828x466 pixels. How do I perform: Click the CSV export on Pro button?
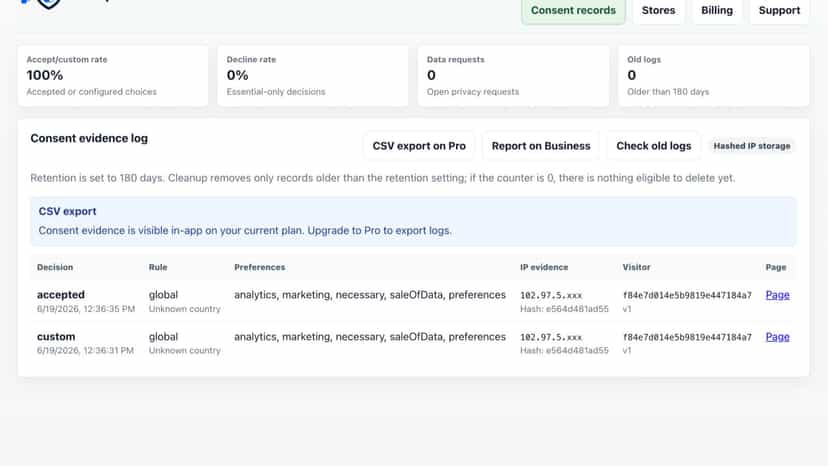click(x=419, y=146)
